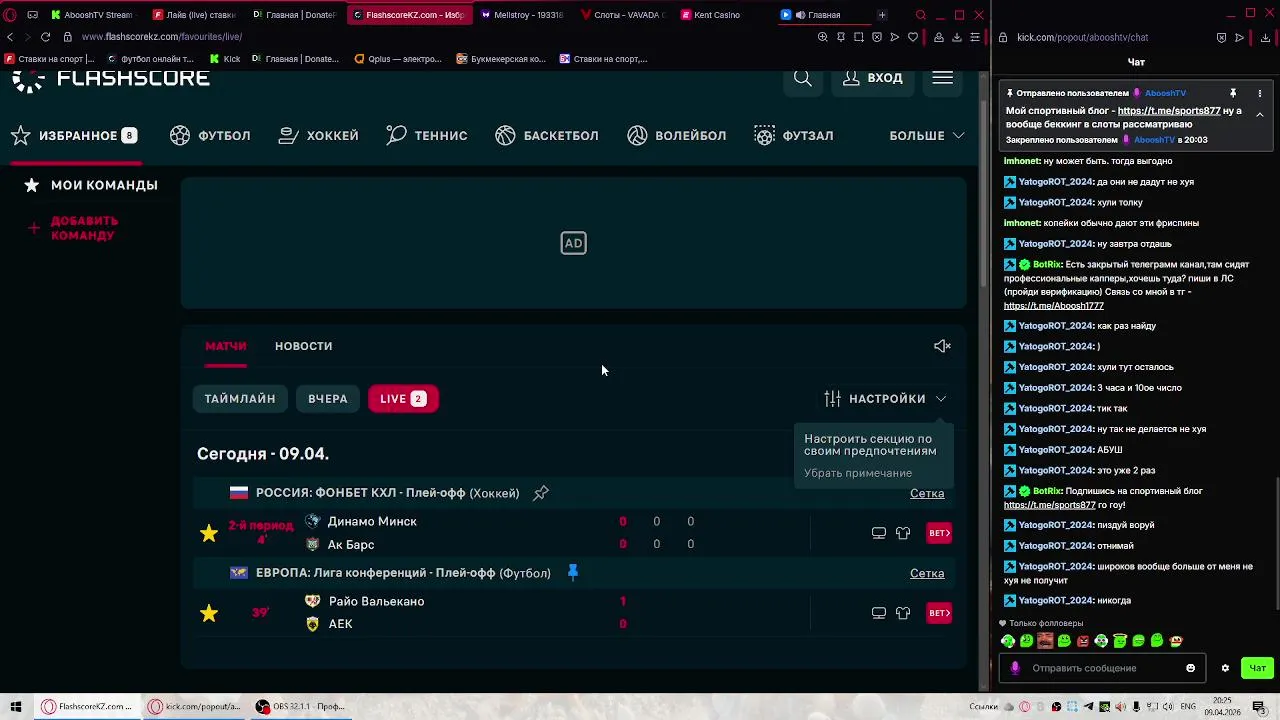
Task: Click Убрать примечание to dismiss tooltip
Action: coord(858,473)
